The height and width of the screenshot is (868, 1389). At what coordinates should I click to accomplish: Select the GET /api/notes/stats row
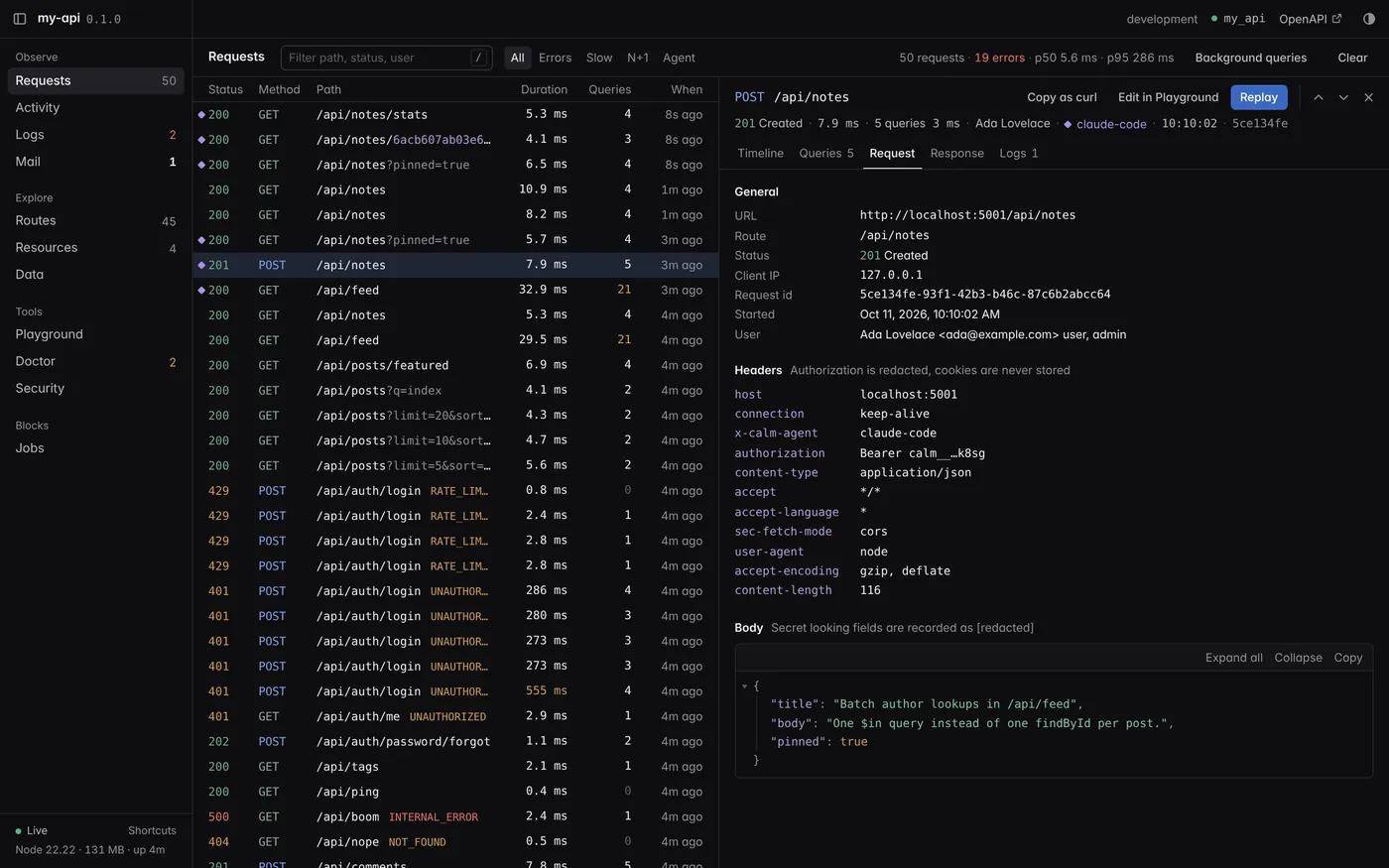point(455,114)
